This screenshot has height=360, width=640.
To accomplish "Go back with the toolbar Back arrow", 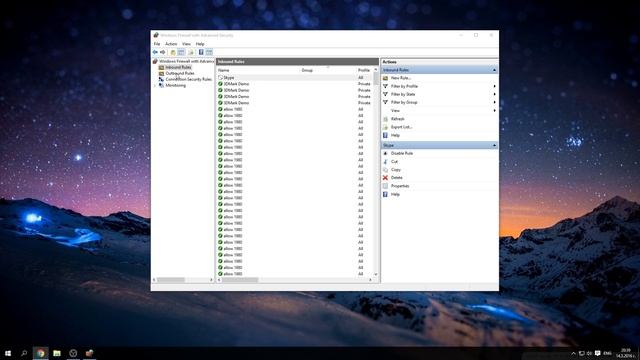I will click(x=155, y=52).
